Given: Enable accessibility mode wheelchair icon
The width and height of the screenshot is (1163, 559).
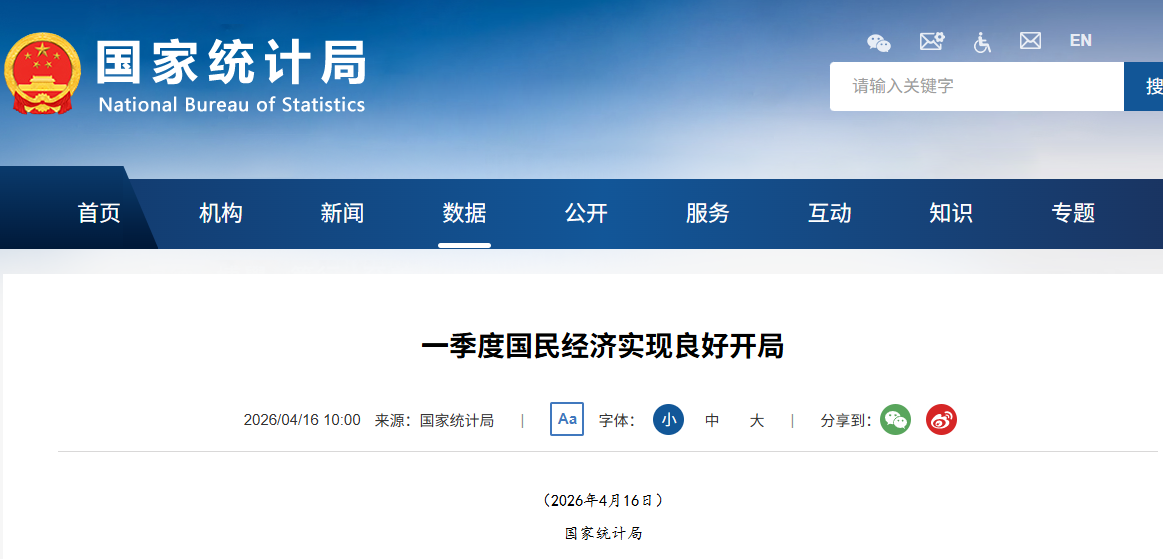Looking at the screenshot, I should (x=982, y=42).
